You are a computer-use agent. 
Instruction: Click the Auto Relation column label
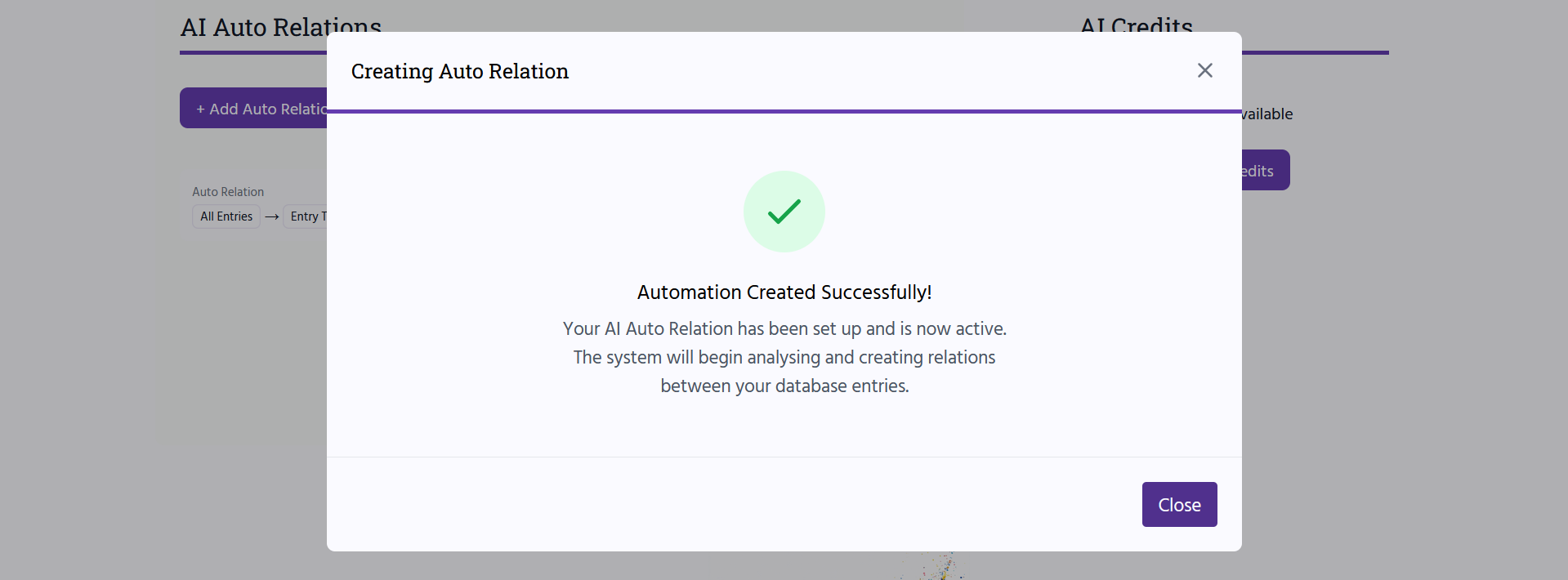click(x=228, y=191)
